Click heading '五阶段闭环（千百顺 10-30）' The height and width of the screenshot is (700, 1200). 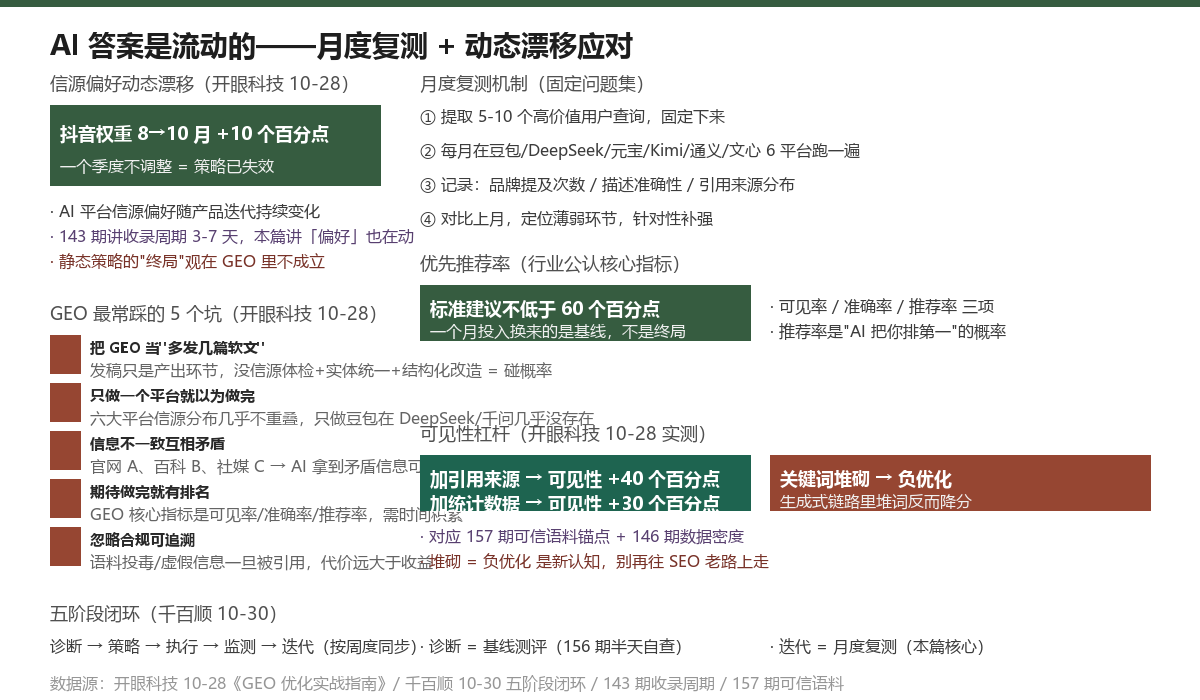(164, 613)
